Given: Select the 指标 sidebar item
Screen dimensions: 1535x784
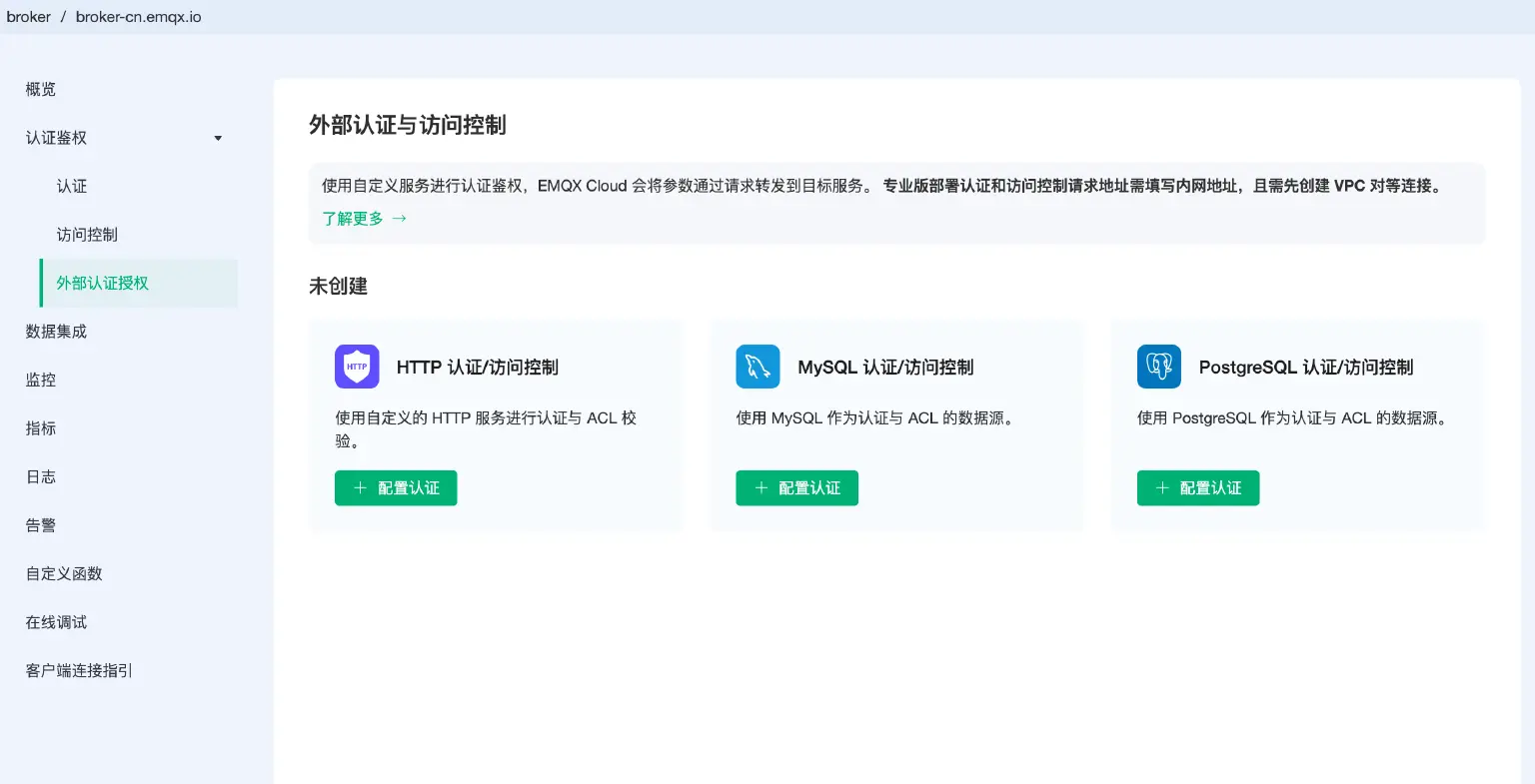Looking at the screenshot, I should click(x=40, y=427).
